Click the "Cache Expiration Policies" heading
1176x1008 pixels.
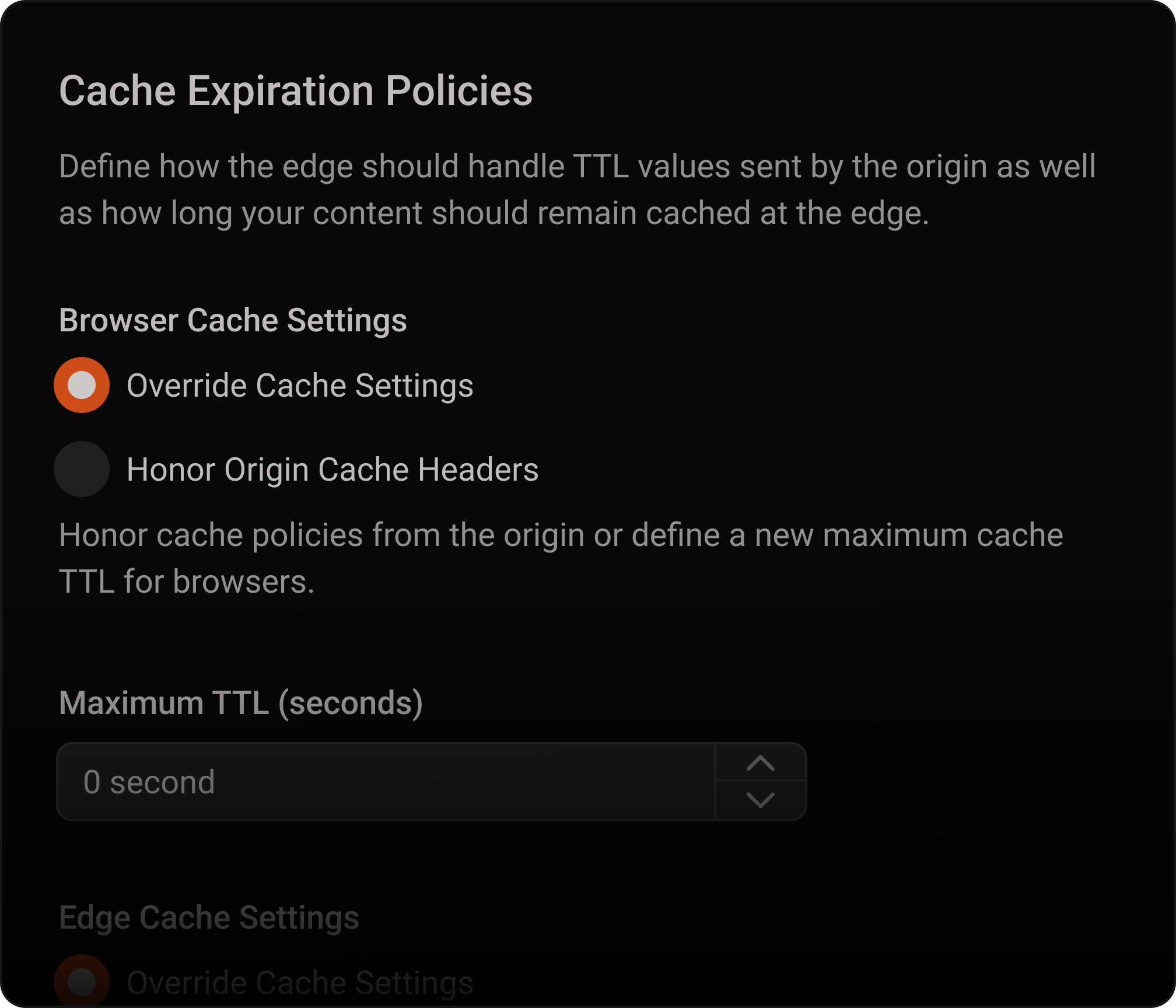click(296, 91)
